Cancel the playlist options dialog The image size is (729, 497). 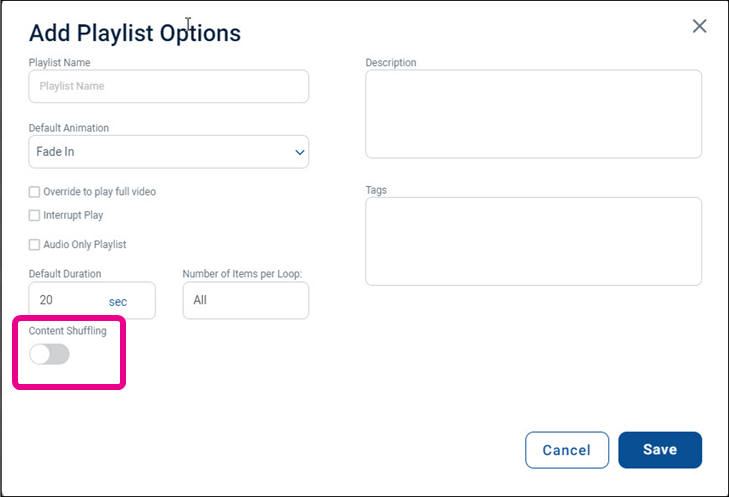pos(567,450)
